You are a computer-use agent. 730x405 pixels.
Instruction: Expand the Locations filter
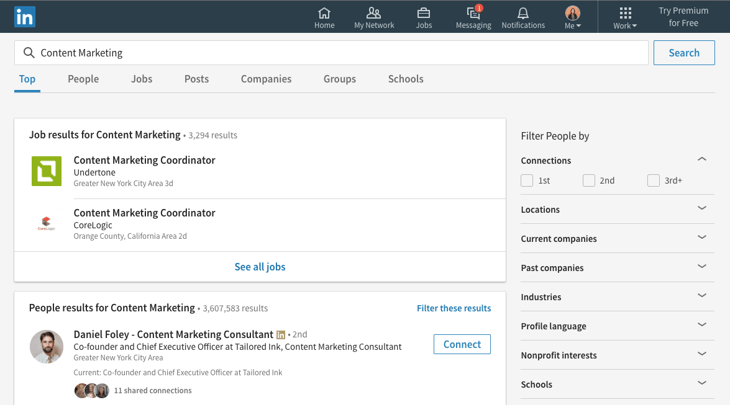(x=701, y=209)
